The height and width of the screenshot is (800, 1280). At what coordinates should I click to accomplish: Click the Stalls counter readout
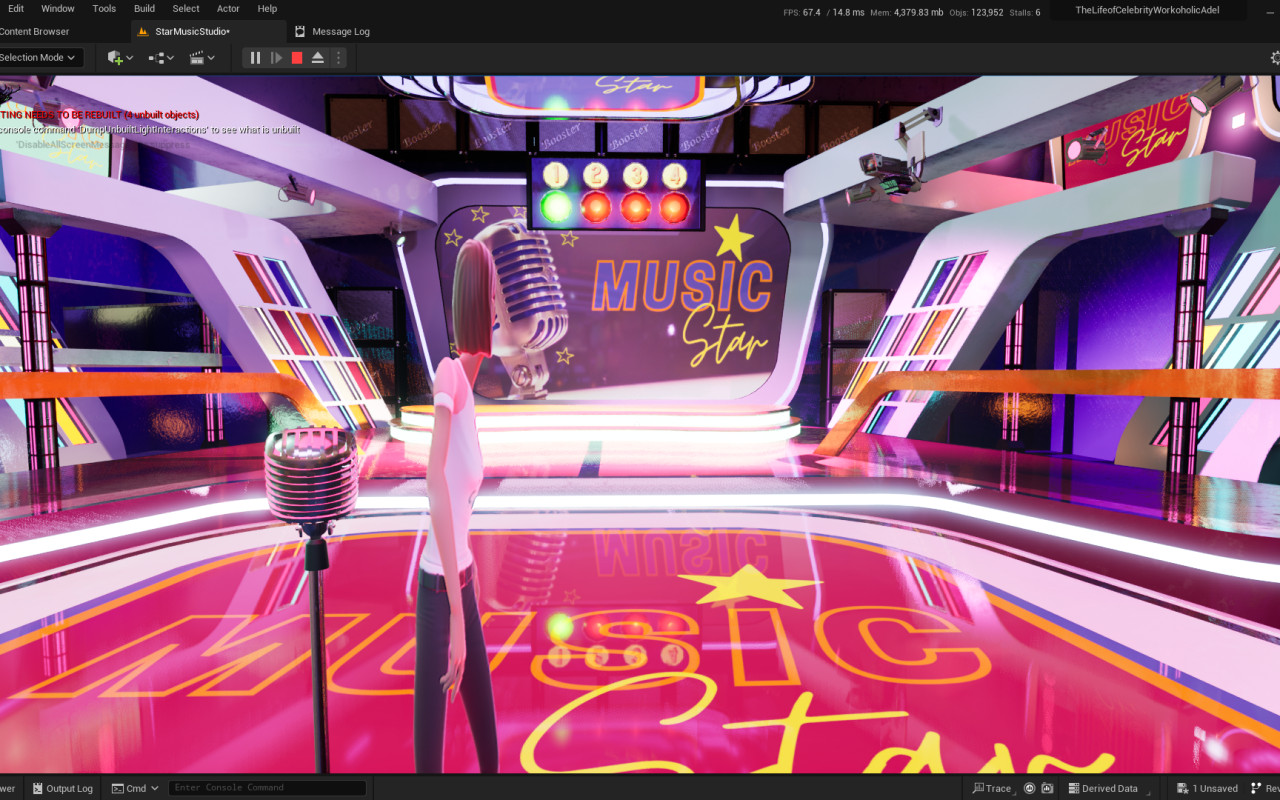point(1027,12)
